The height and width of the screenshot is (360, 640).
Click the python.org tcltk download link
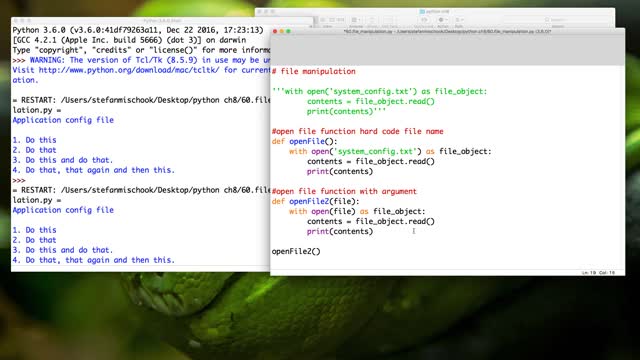click(129, 70)
